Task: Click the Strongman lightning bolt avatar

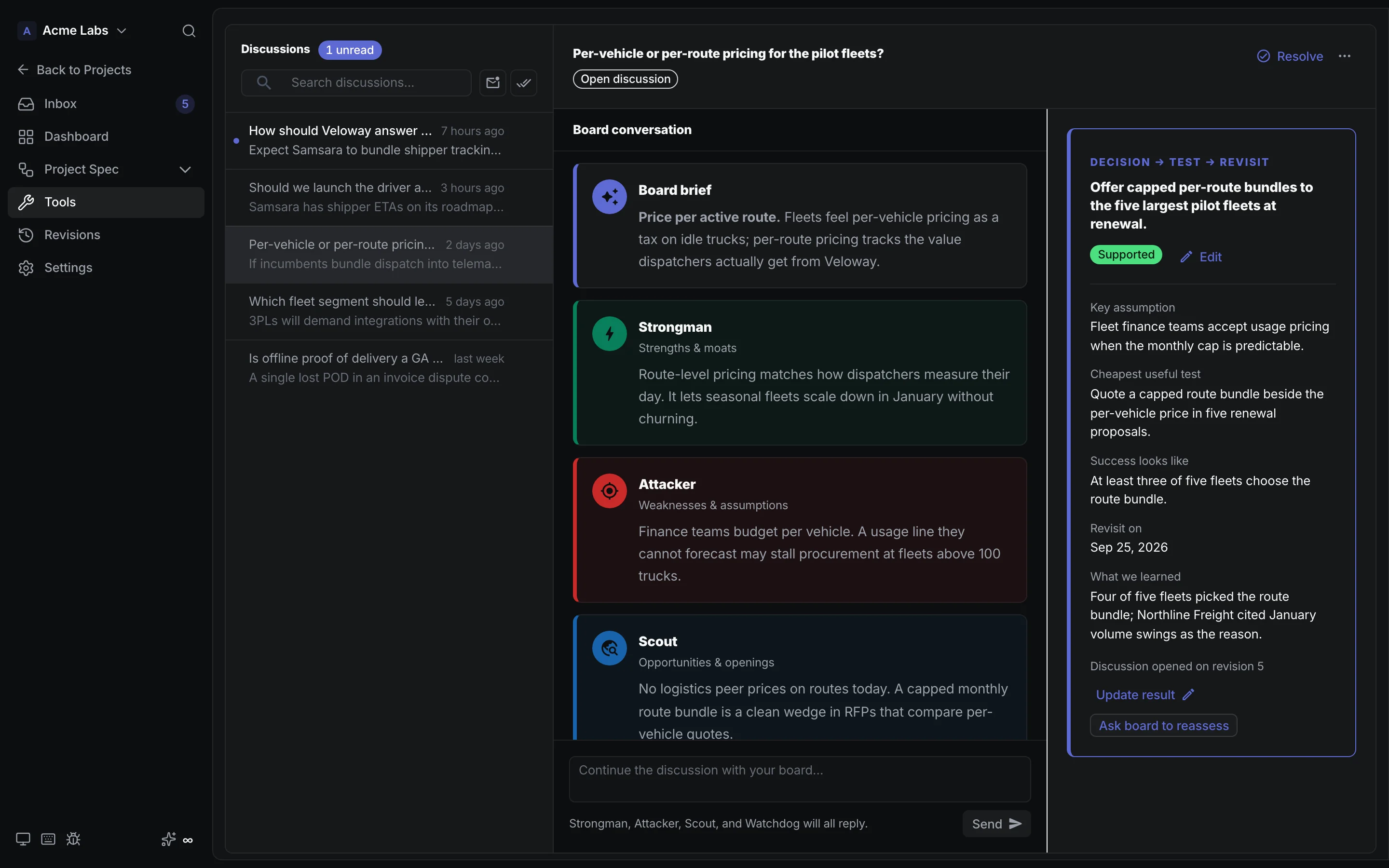Action: tap(609, 334)
